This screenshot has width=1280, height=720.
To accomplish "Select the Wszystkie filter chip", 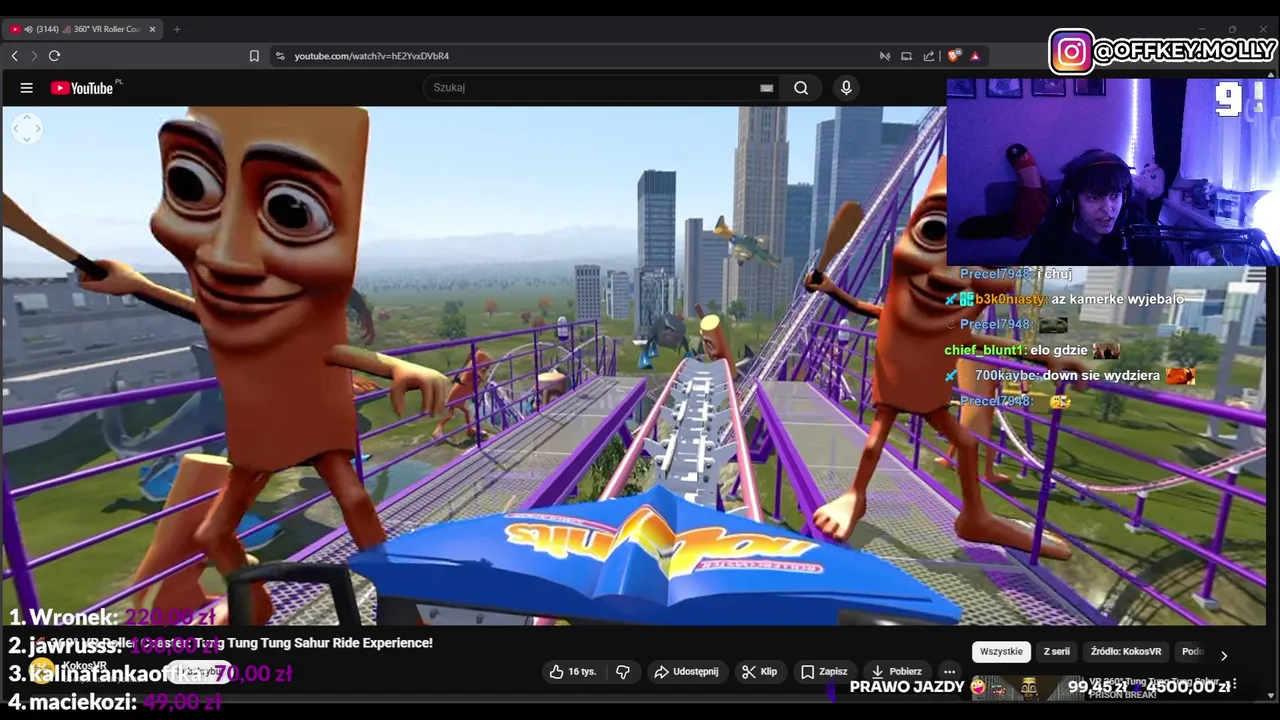I will point(1001,652).
